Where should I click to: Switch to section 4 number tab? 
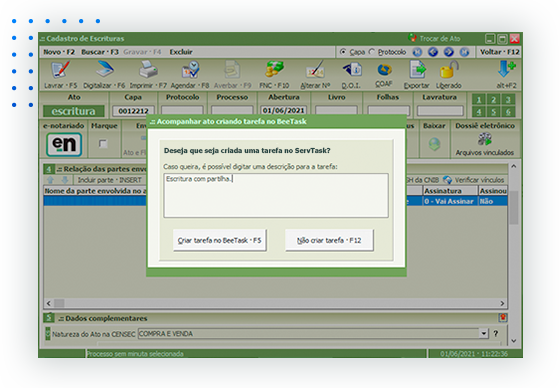point(479,112)
